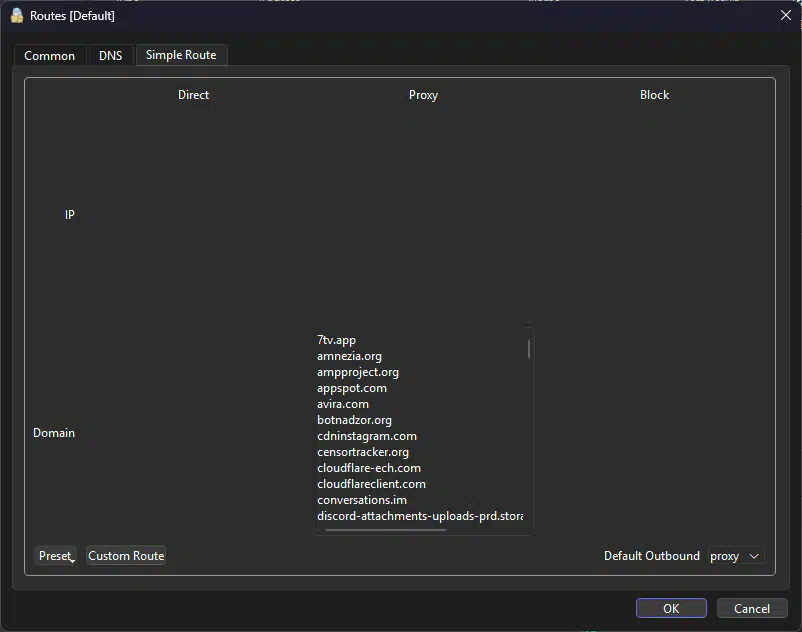Image resolution: width=802 pixels, height=632 pixels.
Task: Click the appspot.com line
Action: tap(352, 388)
